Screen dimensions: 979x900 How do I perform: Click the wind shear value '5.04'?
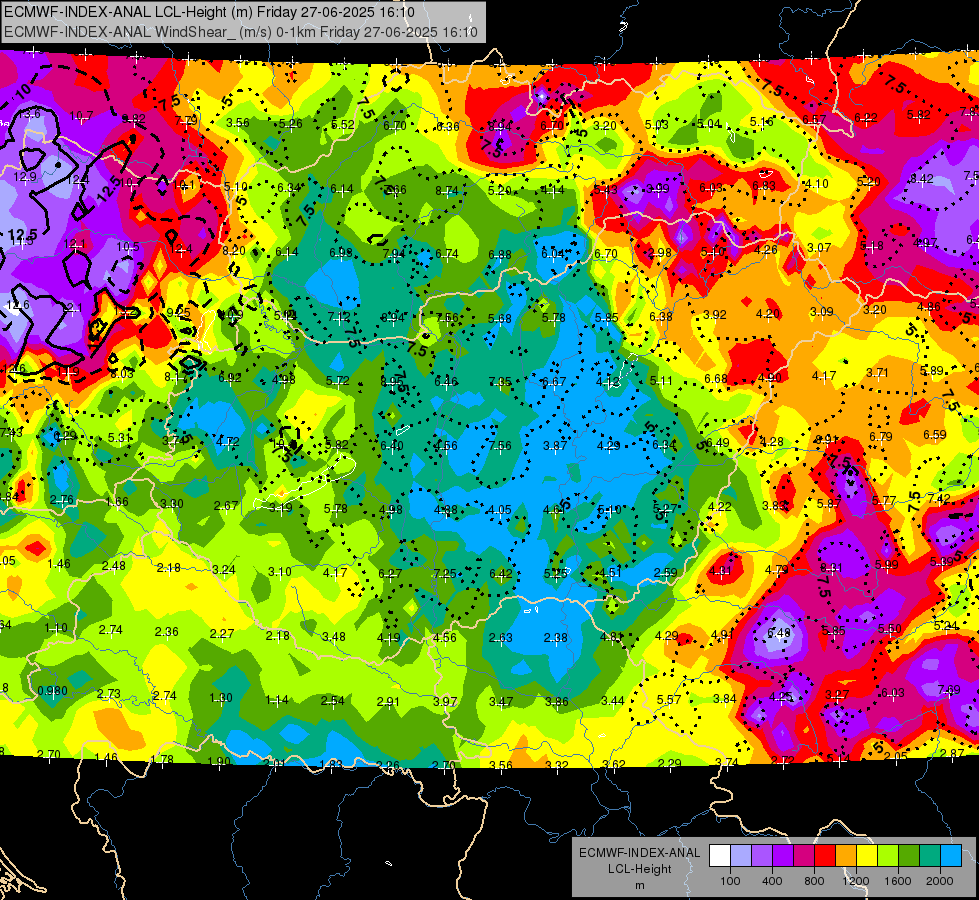pyautogui.click(x=709, y=124)
